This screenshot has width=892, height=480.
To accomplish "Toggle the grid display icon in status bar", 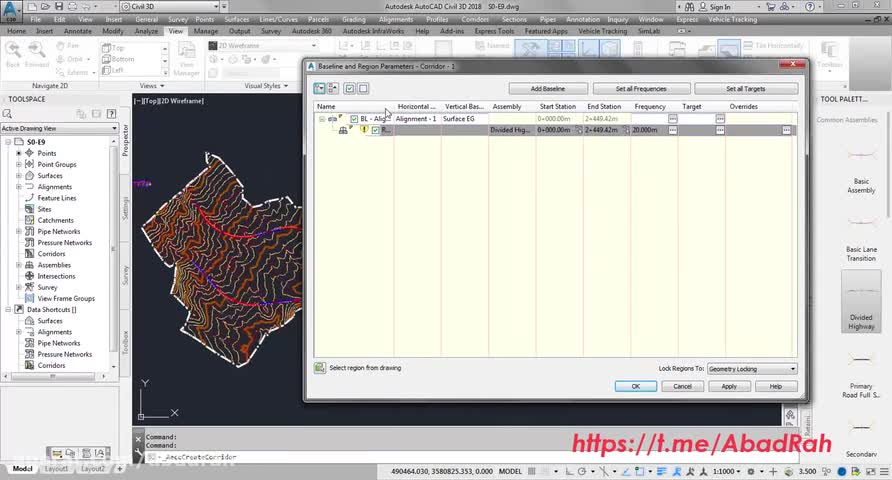I will coord(532,471).
